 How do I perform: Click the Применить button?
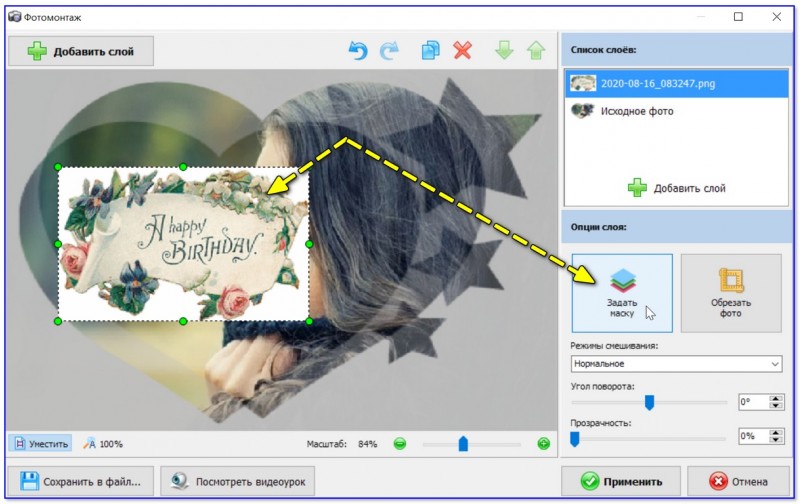point(621,481)
